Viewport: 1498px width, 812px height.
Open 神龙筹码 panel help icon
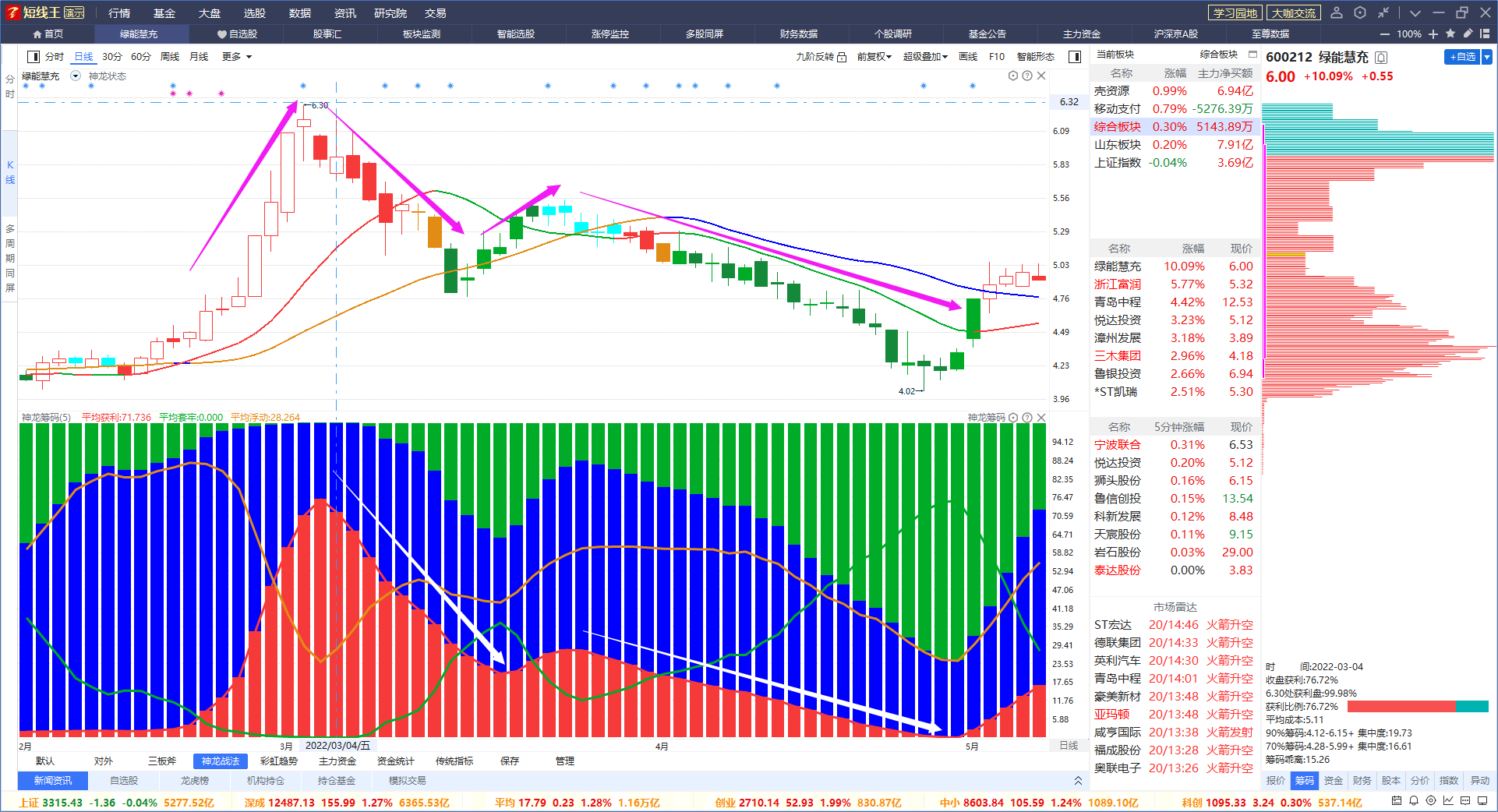pos(1027,418)
